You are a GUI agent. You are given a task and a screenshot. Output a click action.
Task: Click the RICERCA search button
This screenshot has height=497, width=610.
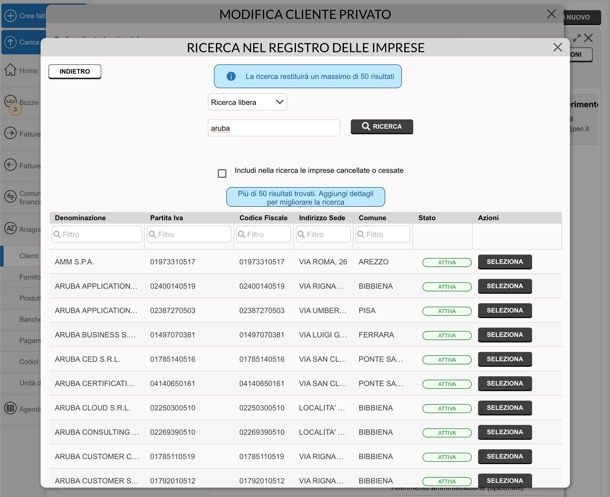(382, 127)
